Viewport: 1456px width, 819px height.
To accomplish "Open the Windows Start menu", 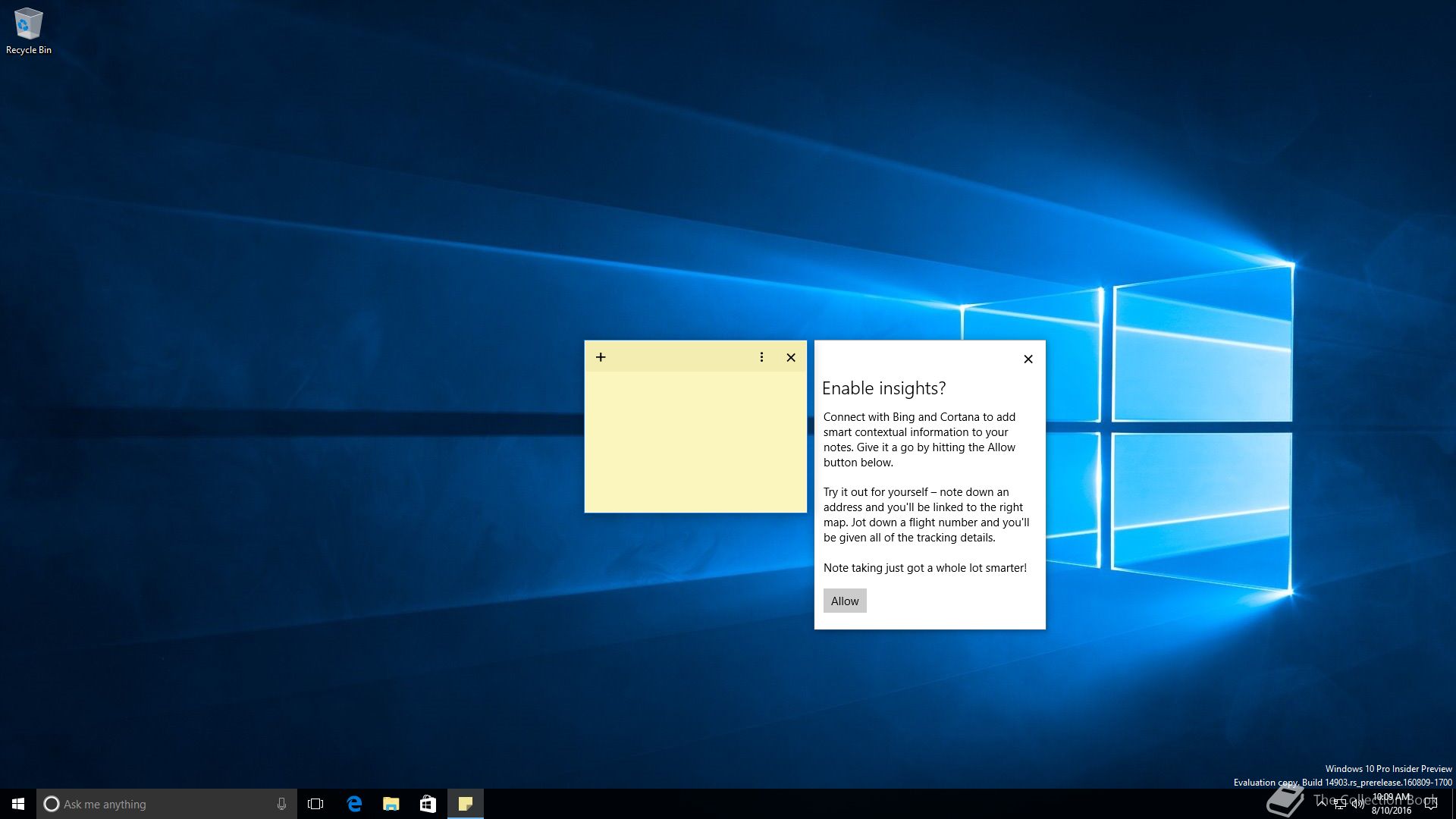I will point(18,804).
